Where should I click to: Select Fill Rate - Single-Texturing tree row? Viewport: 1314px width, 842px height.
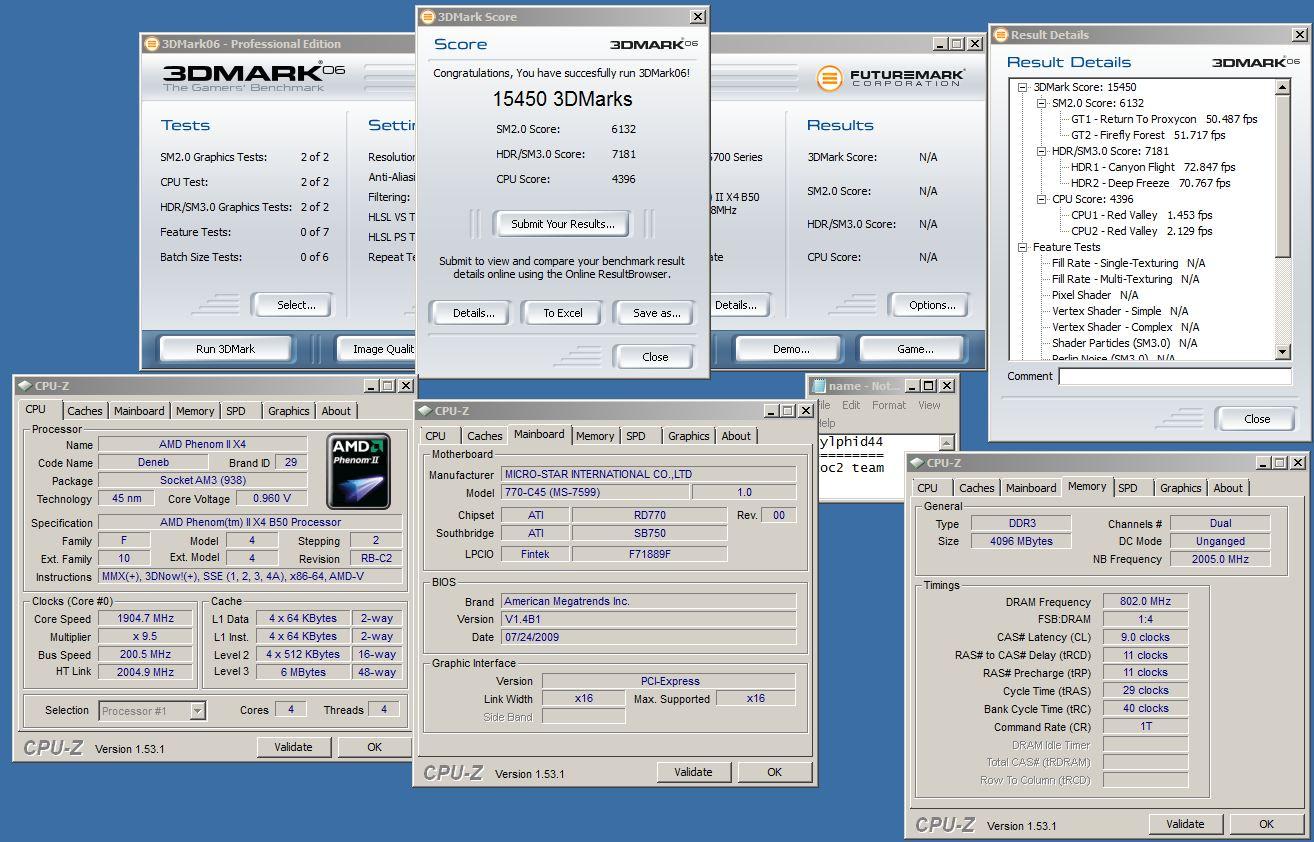1128,263
